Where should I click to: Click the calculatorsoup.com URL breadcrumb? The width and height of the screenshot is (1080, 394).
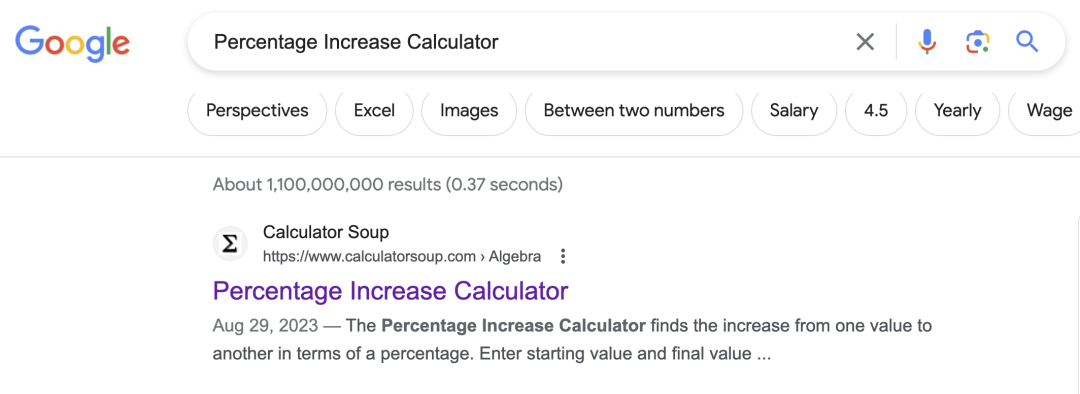[402, 257]
